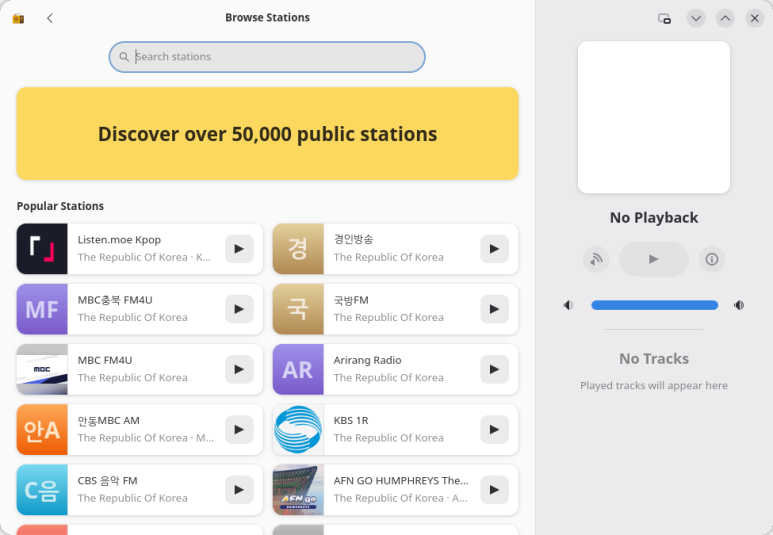Play 경인방송 station

pyautogui.click(x=494, y=249)
